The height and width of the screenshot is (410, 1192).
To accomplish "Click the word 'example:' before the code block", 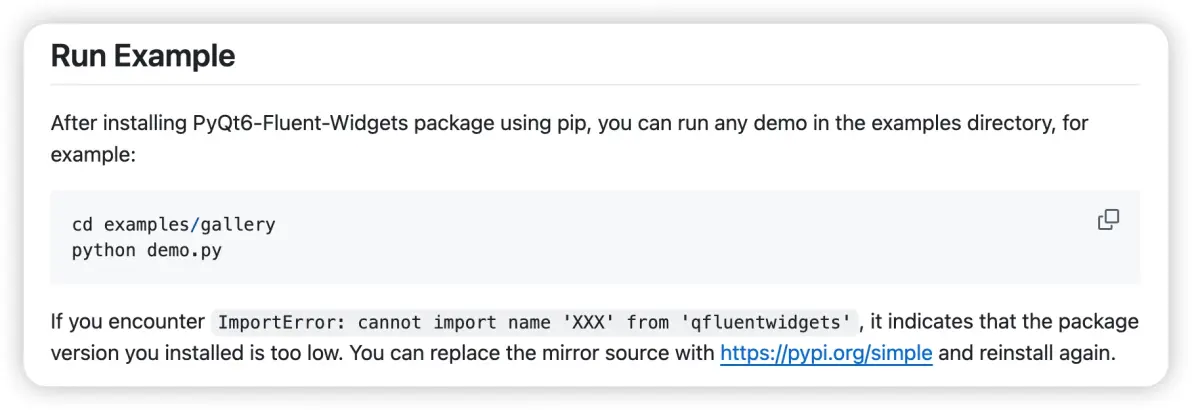I will click(93, 155).
